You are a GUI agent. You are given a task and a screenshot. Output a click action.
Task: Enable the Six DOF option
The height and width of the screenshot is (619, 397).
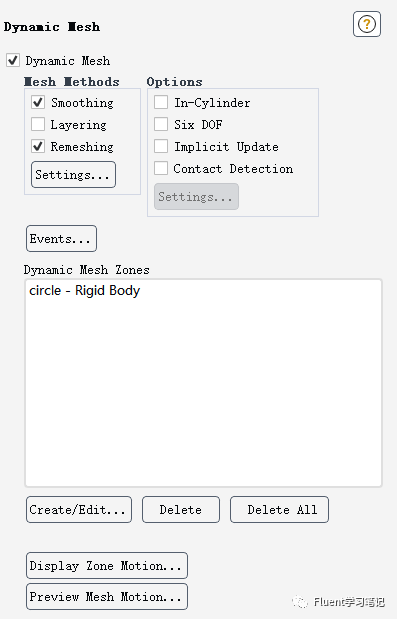[x=161, y=124]
